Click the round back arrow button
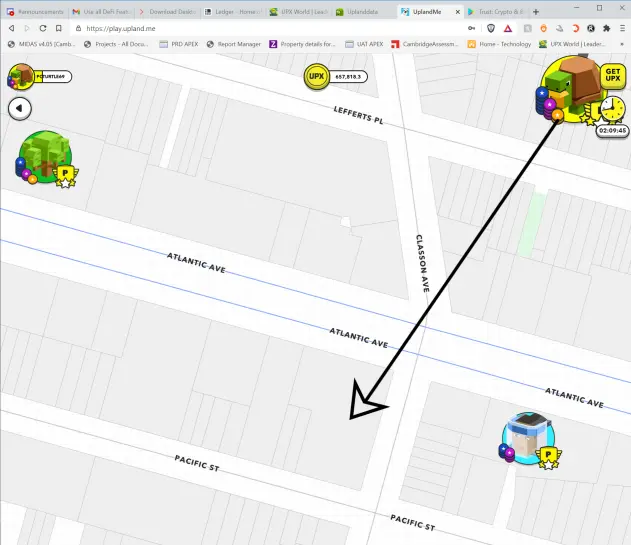Screen dimensions: 631x545 point(19,108)
